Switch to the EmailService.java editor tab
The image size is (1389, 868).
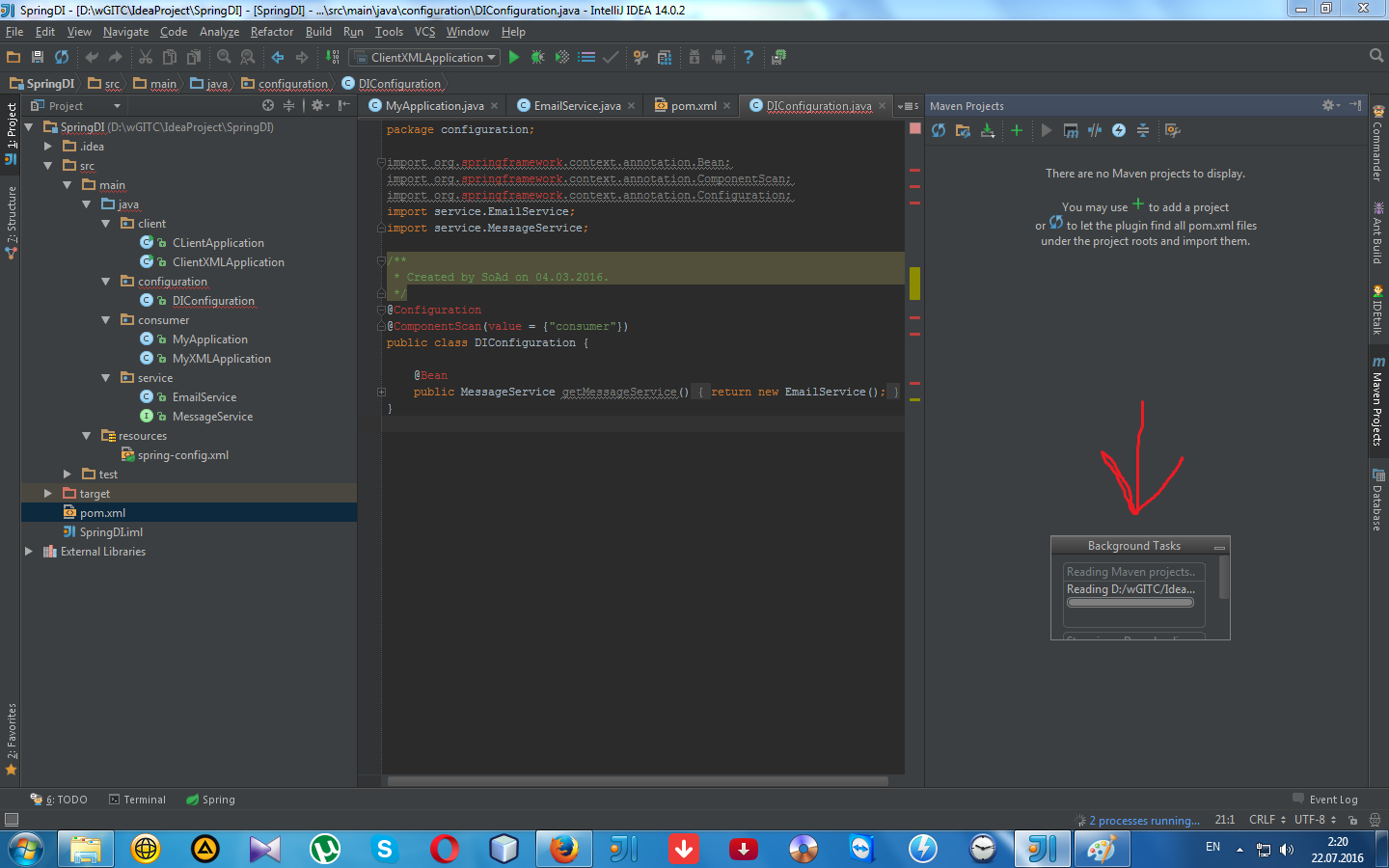[577, 105]
